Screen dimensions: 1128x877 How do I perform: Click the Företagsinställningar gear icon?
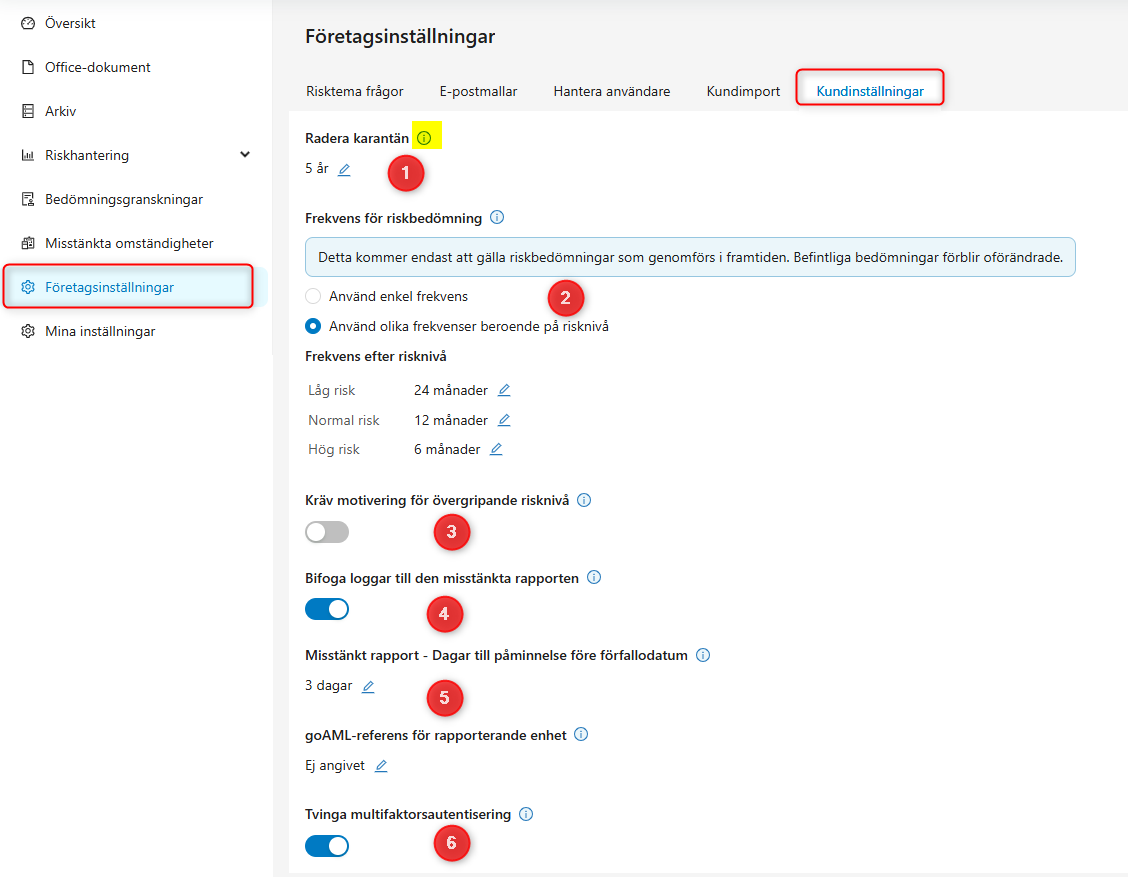click(x=28, y=287)
